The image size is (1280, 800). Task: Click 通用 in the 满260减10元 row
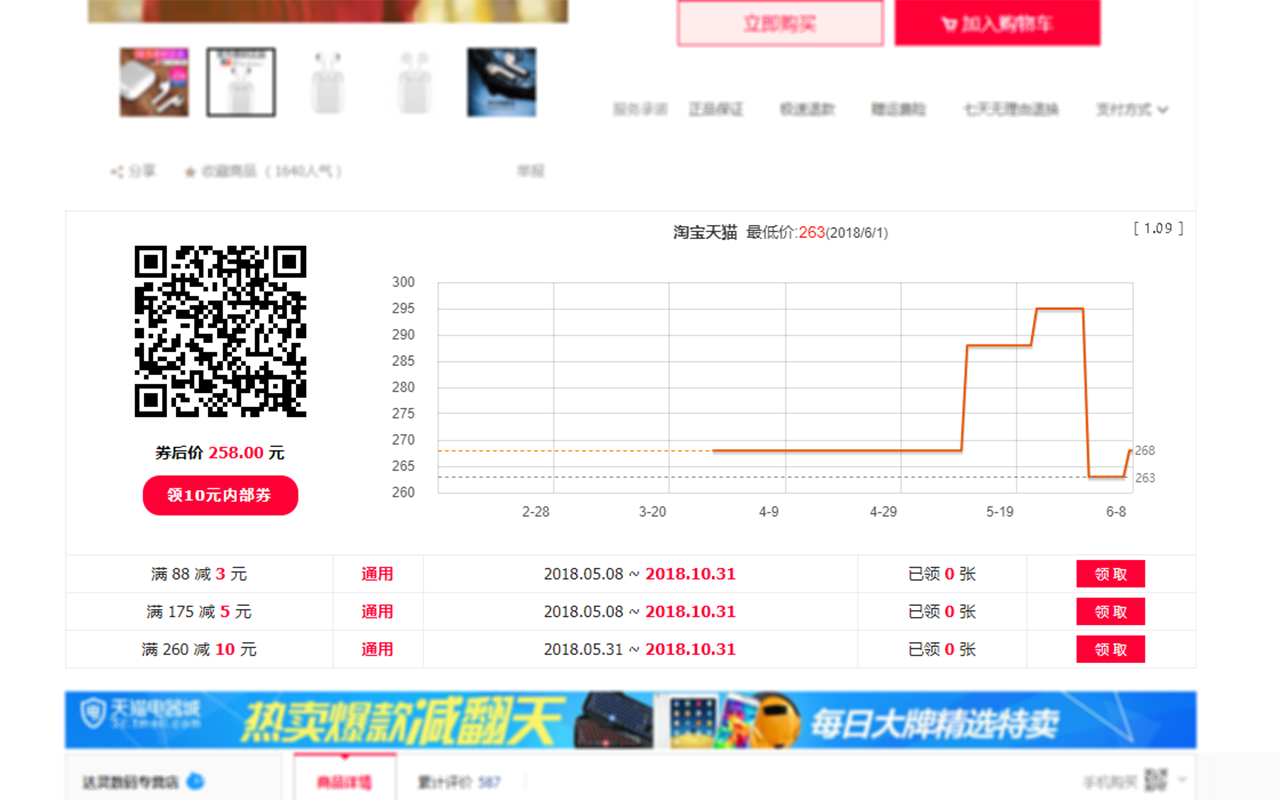[377, 649]
